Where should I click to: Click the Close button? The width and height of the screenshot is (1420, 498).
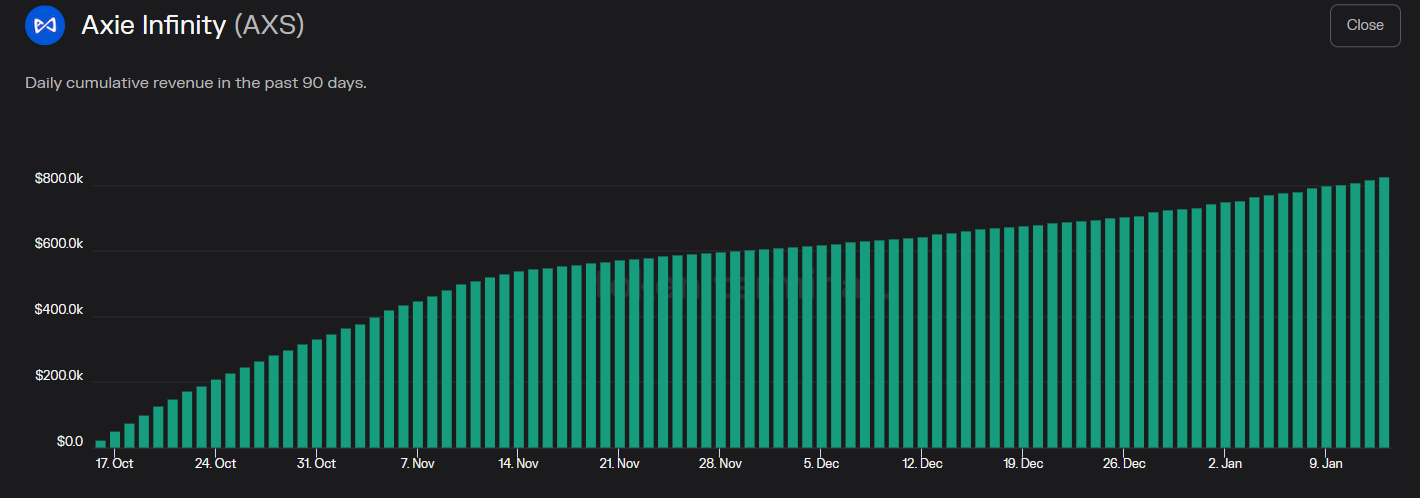(x=1365, y=25)
